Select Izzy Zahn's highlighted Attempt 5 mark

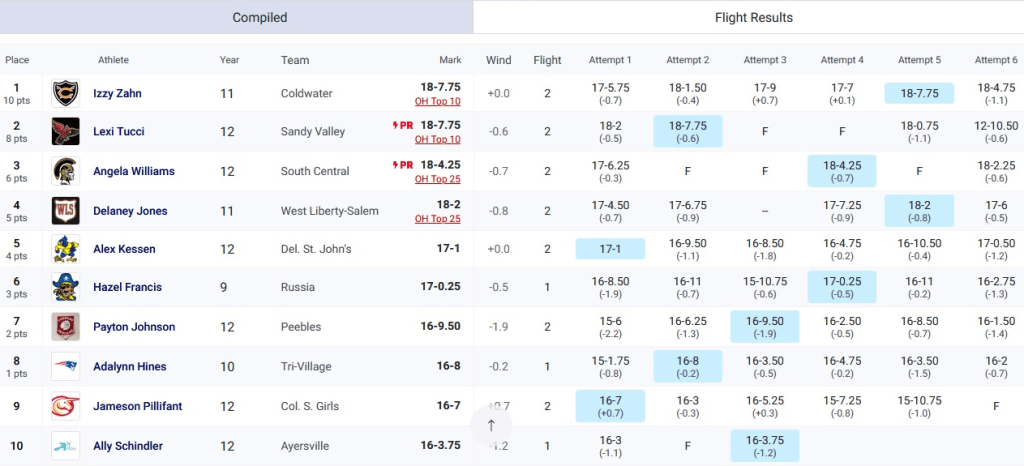(919, 93)
